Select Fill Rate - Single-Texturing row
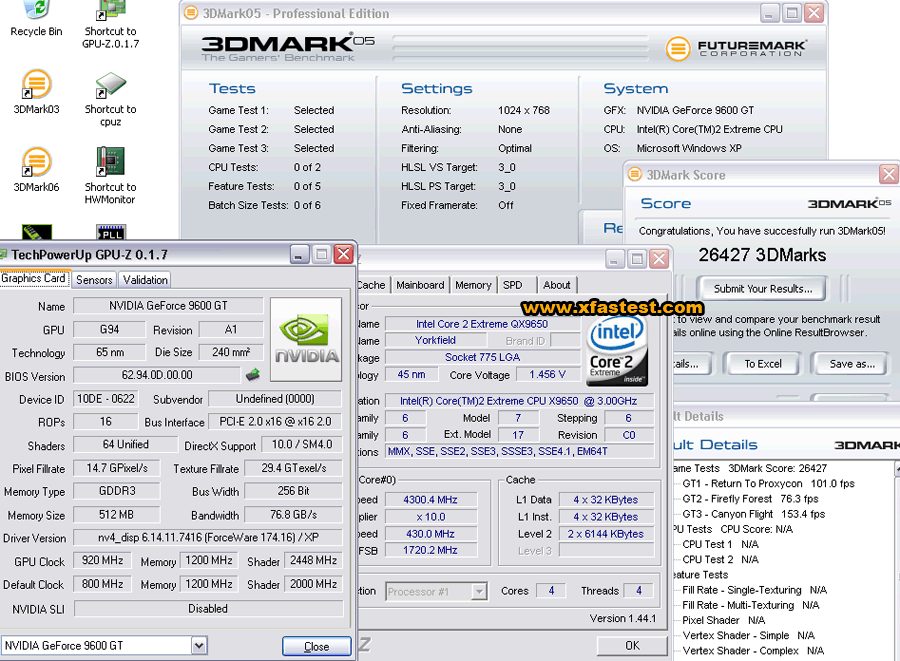The height and width of the screenshot is (661, 900). (x=754, y=590)
